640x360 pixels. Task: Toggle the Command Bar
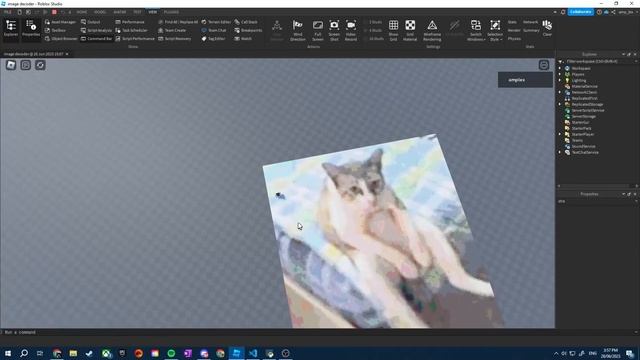click(96, 39)
